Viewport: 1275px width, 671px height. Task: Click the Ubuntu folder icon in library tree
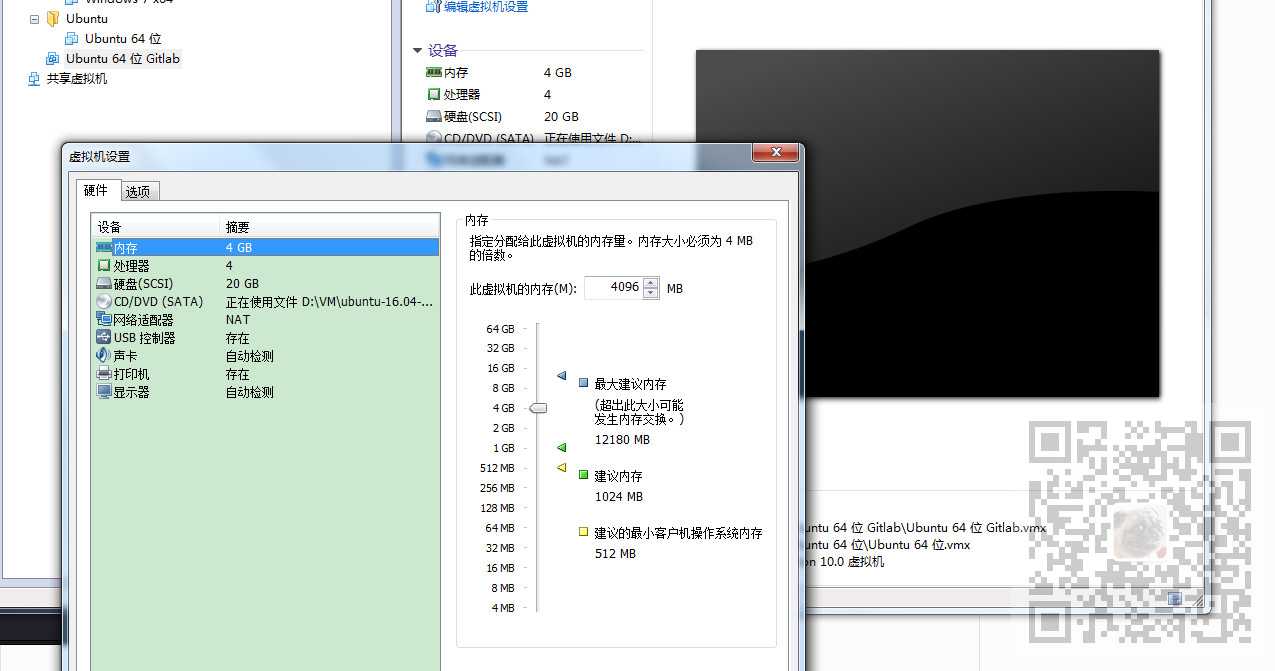[x=53, y=18]
